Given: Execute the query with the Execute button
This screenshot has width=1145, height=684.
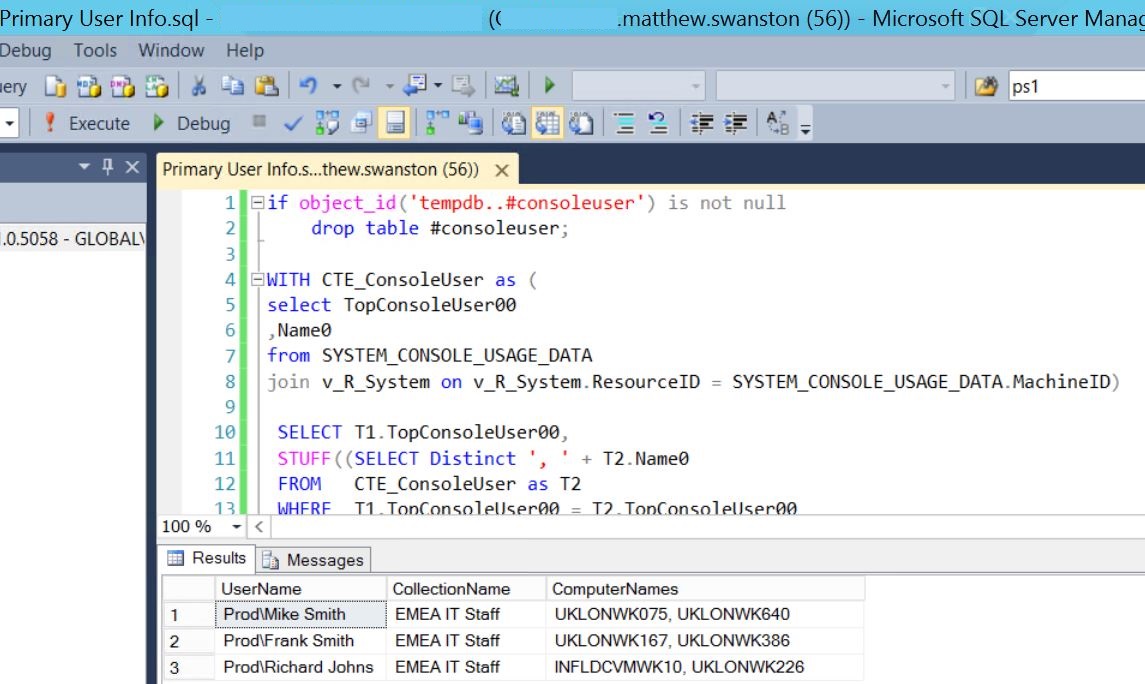Looking at the screenshot, I should tap(100, 123).
